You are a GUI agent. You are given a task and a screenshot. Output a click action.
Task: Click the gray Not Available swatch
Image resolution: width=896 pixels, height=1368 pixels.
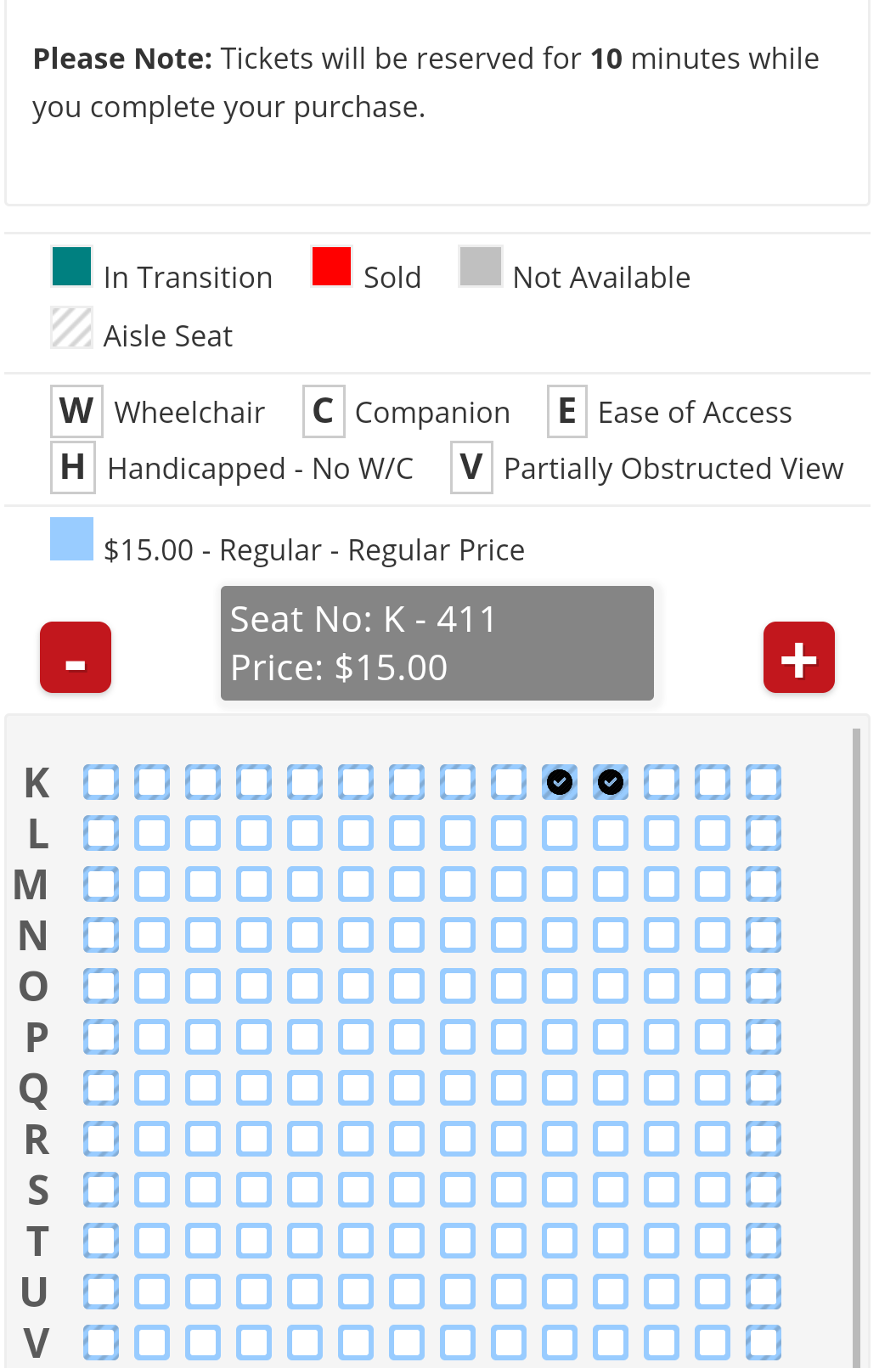click(481, 267)
